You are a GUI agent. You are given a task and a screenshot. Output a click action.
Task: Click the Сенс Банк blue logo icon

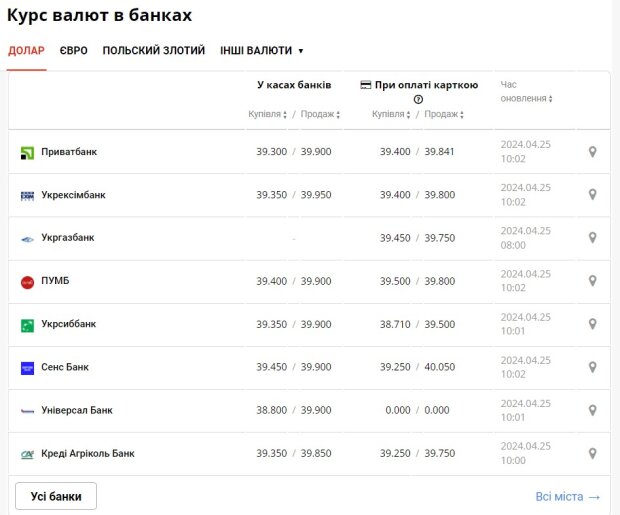point(27,368)
